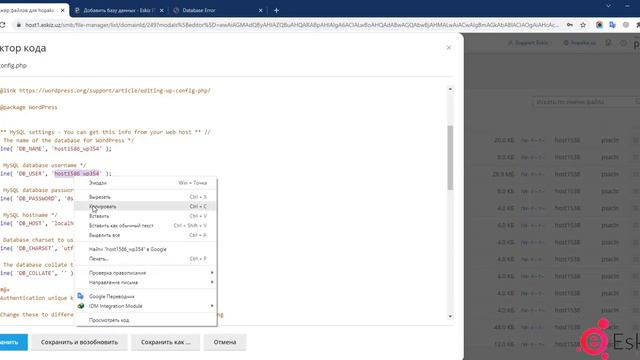Open the gray round extension icon
Screen dimensions: 640x360
click(626, 25)
